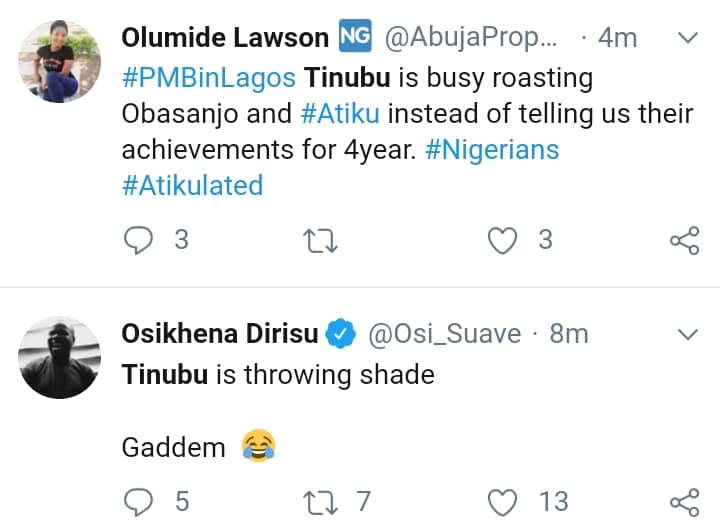This screenshot has width=720, height=524.
Task: Open the #PMBinLagos hashtag
Action: [x=208, y=77]
